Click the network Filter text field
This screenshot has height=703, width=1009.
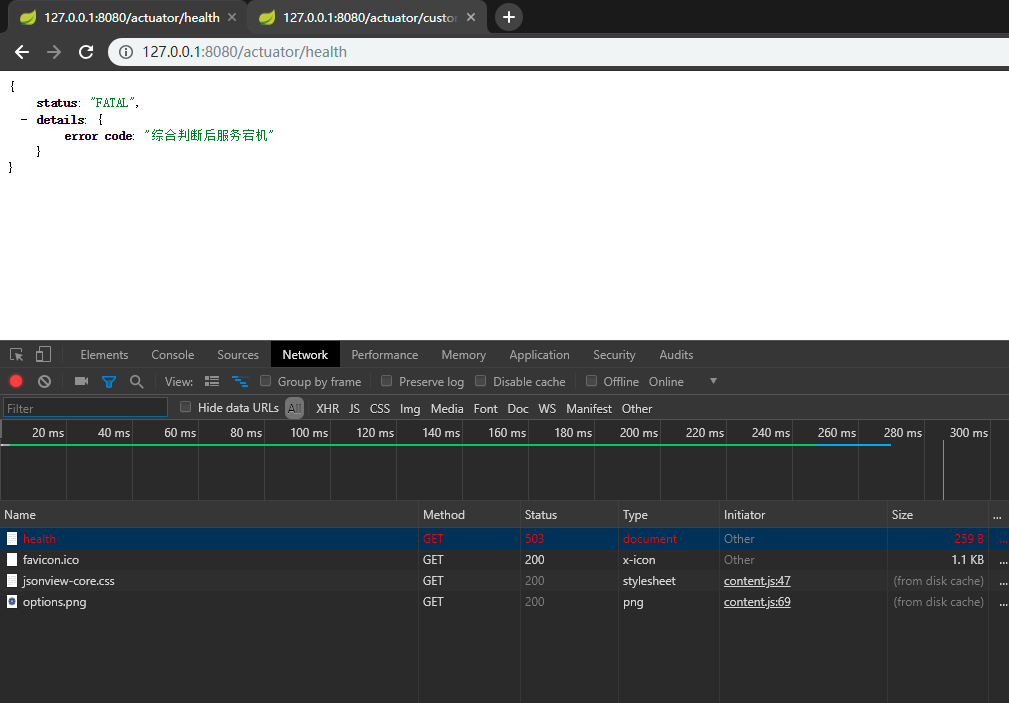point(86,408)
